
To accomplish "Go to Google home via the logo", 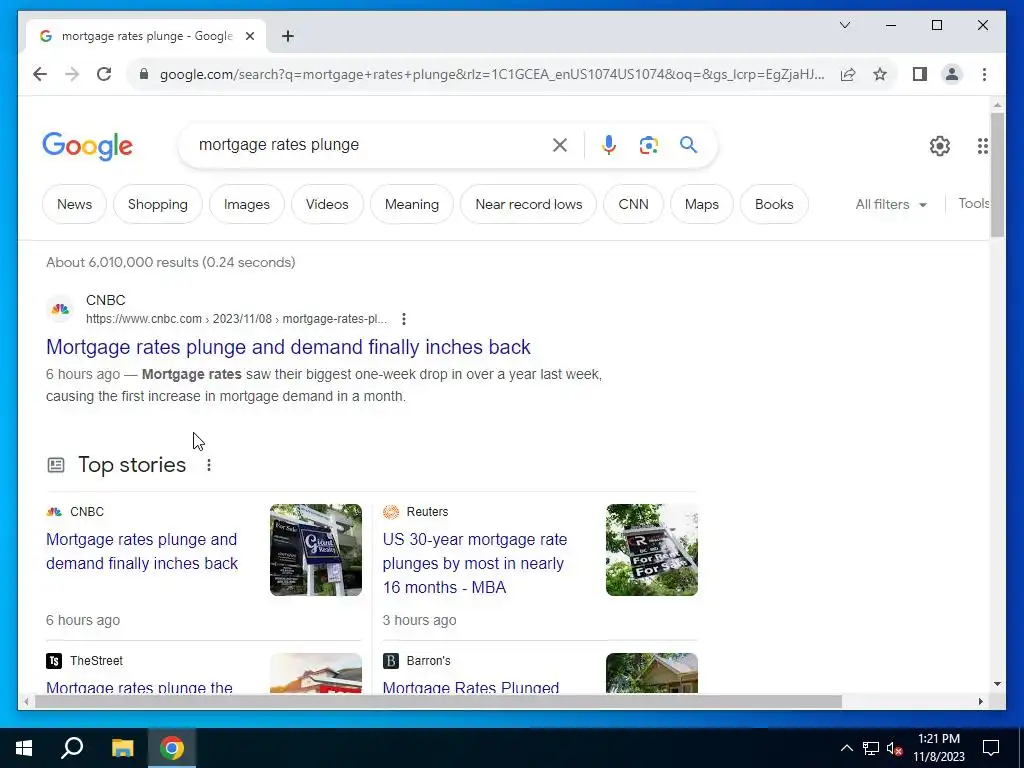I will [88, 146].
